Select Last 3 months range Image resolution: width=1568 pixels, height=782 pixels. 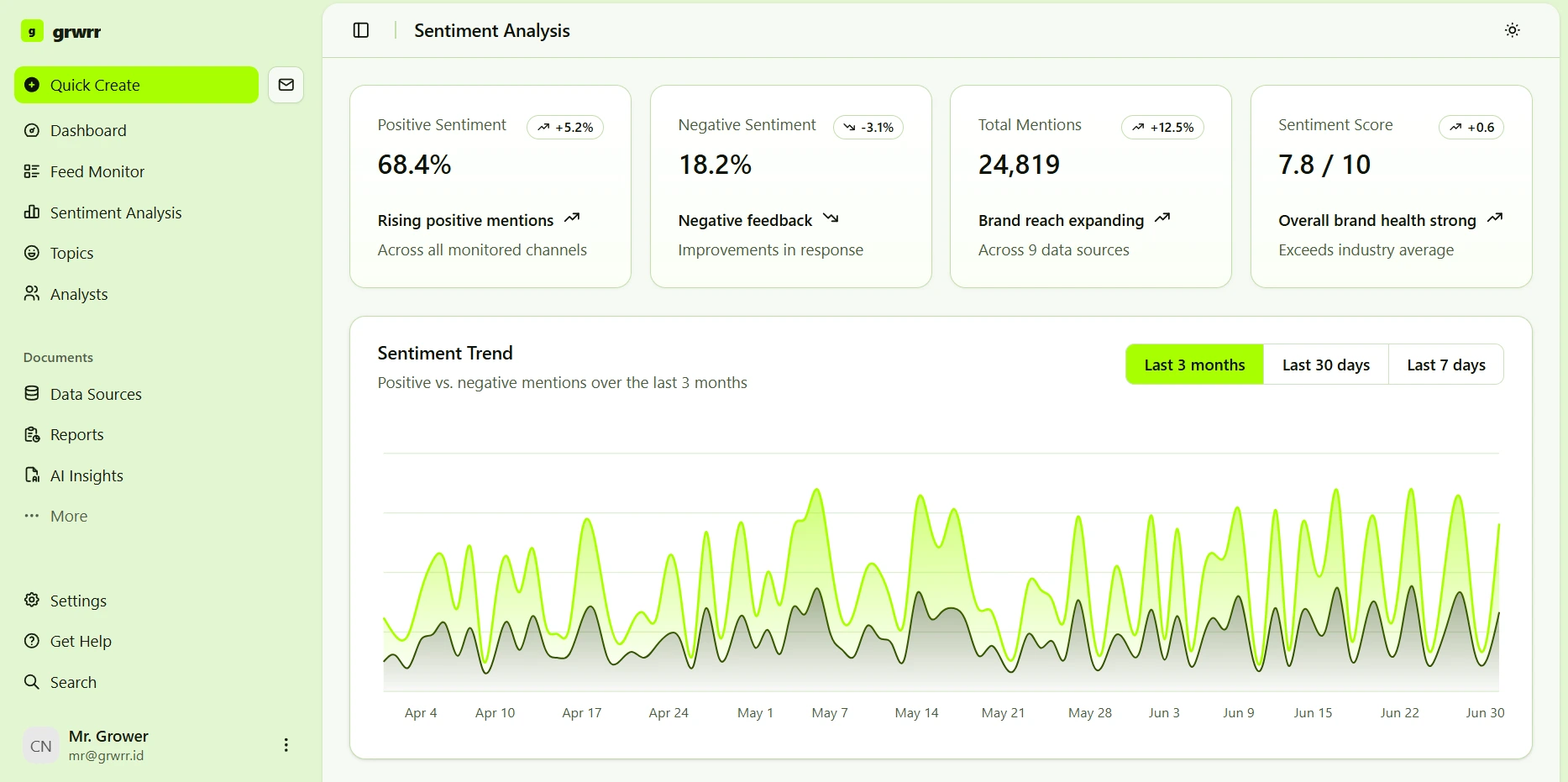[1193, 365]
